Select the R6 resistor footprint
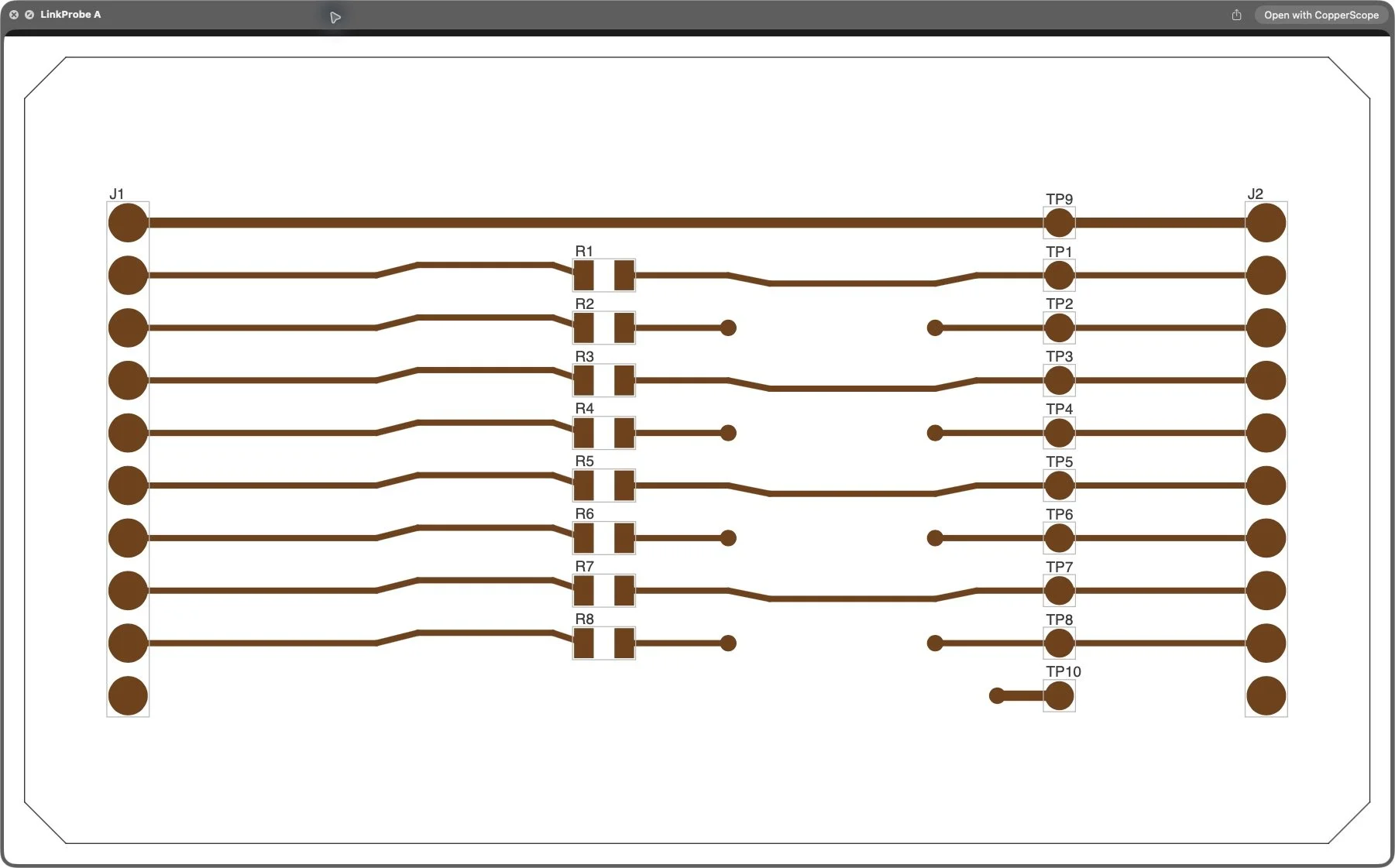This screenshot has width=1395, height=868. pos(604,538)
